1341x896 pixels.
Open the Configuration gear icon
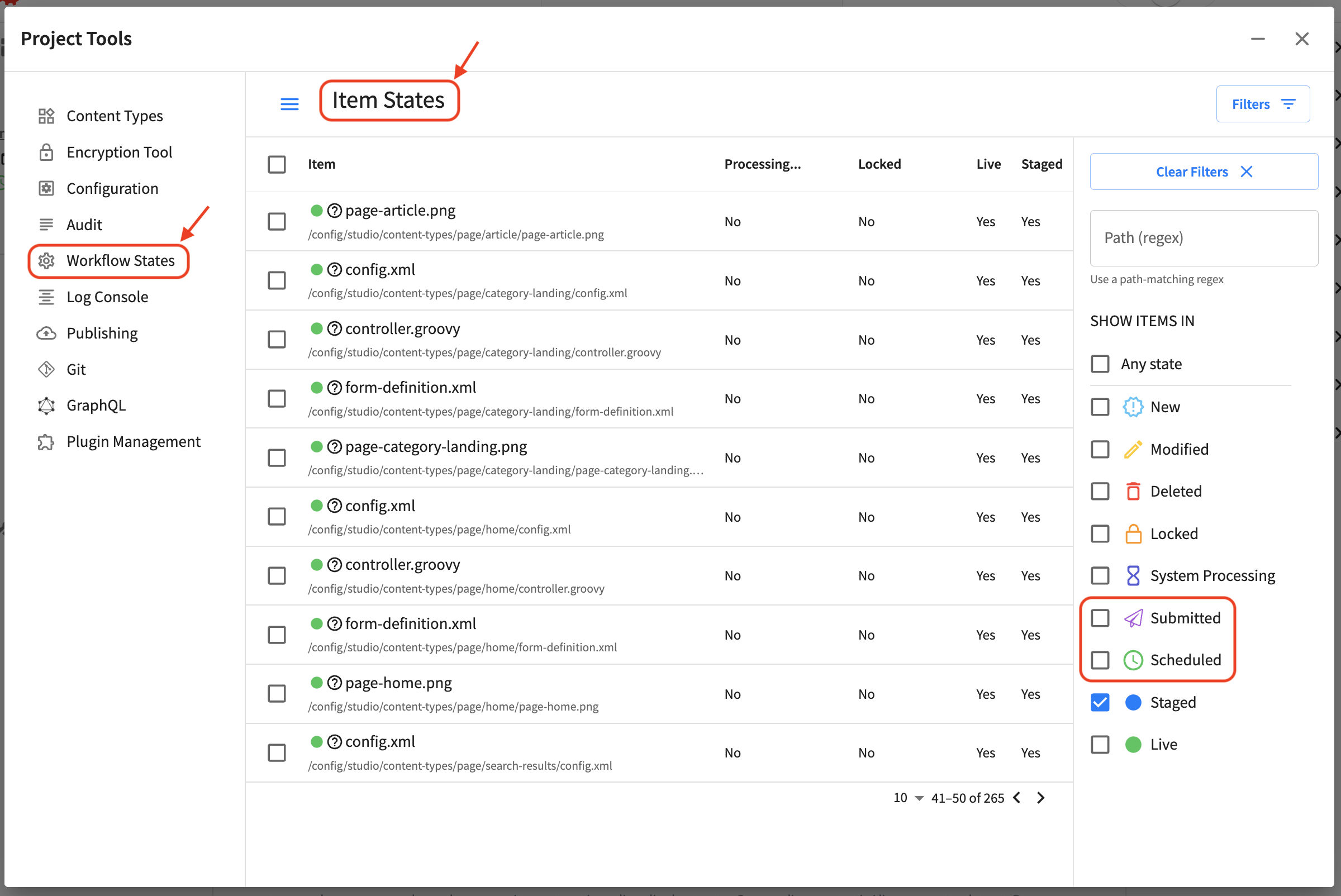coord(46,188)
